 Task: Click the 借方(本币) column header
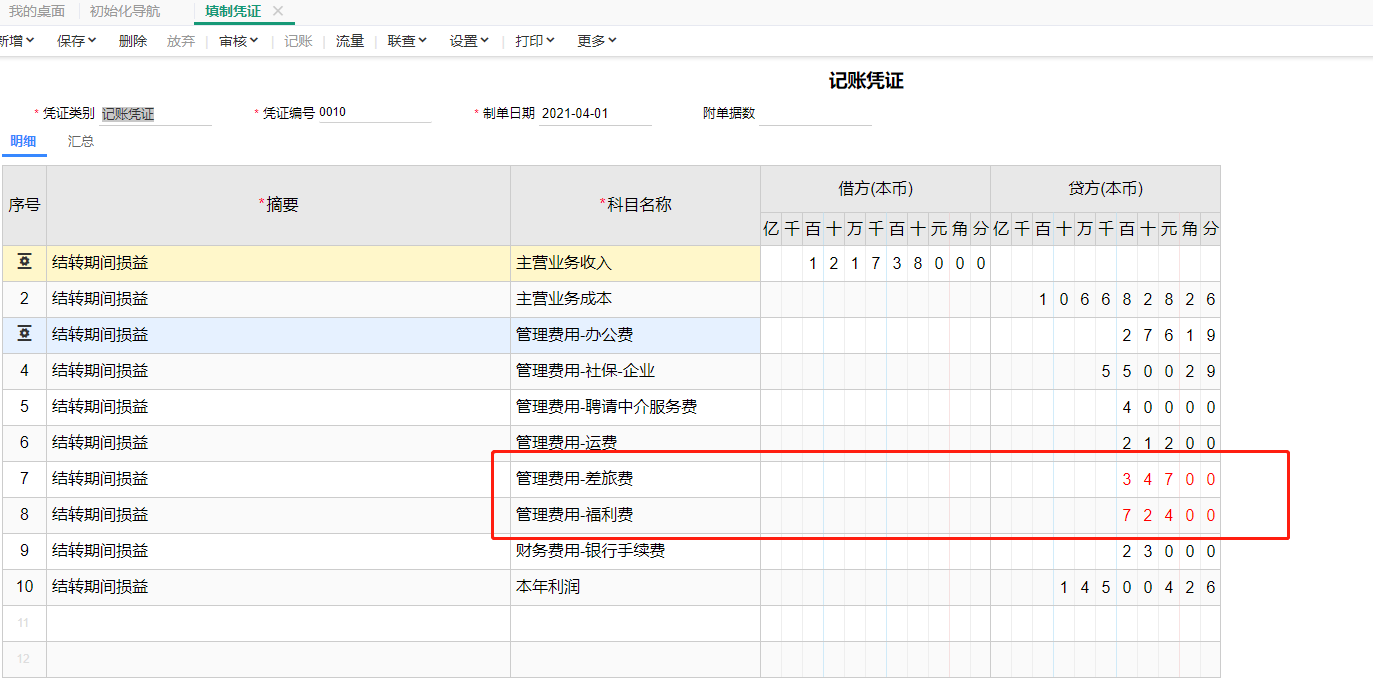pyautogui.click(x=876, y=189)
